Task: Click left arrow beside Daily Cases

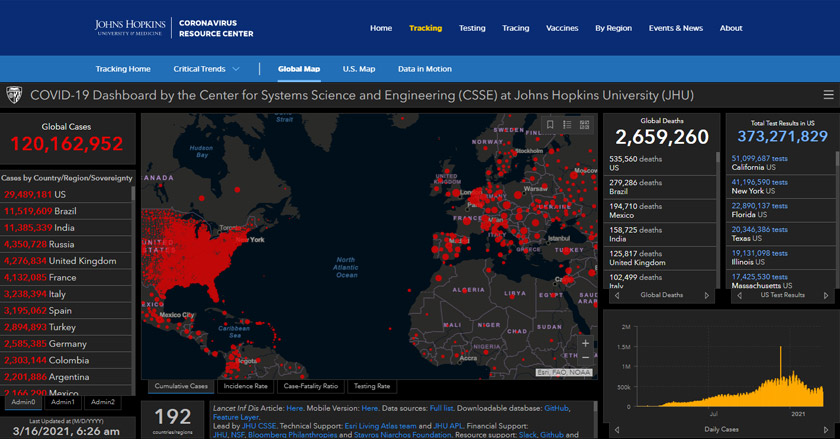Action: click(617, 430)
